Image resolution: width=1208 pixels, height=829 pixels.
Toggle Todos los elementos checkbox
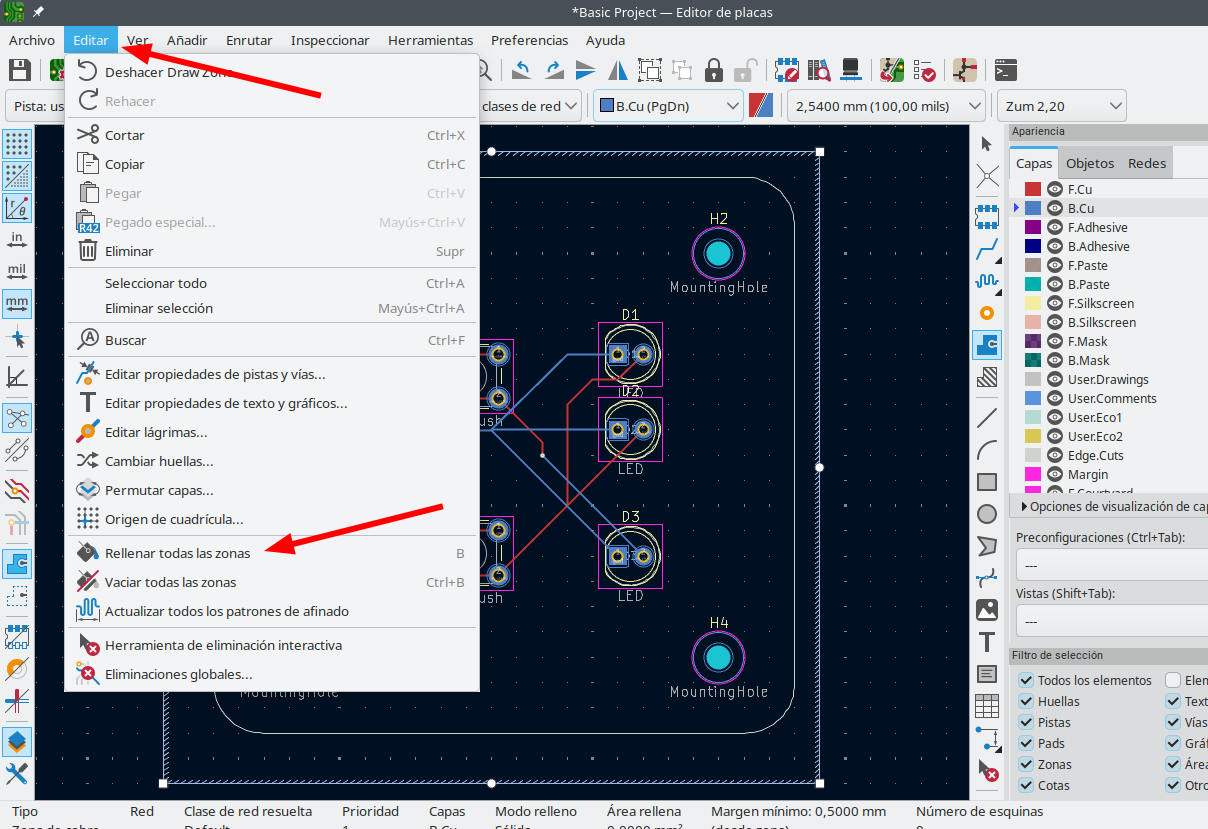[1026, 680]
